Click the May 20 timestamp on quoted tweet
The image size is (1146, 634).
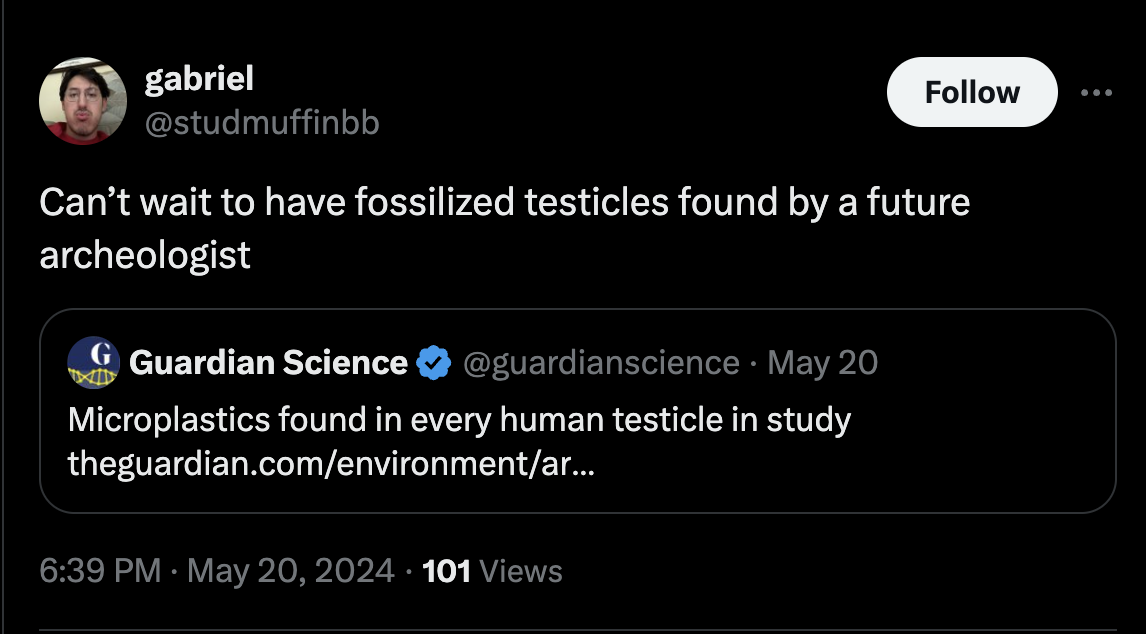point(821,363)
